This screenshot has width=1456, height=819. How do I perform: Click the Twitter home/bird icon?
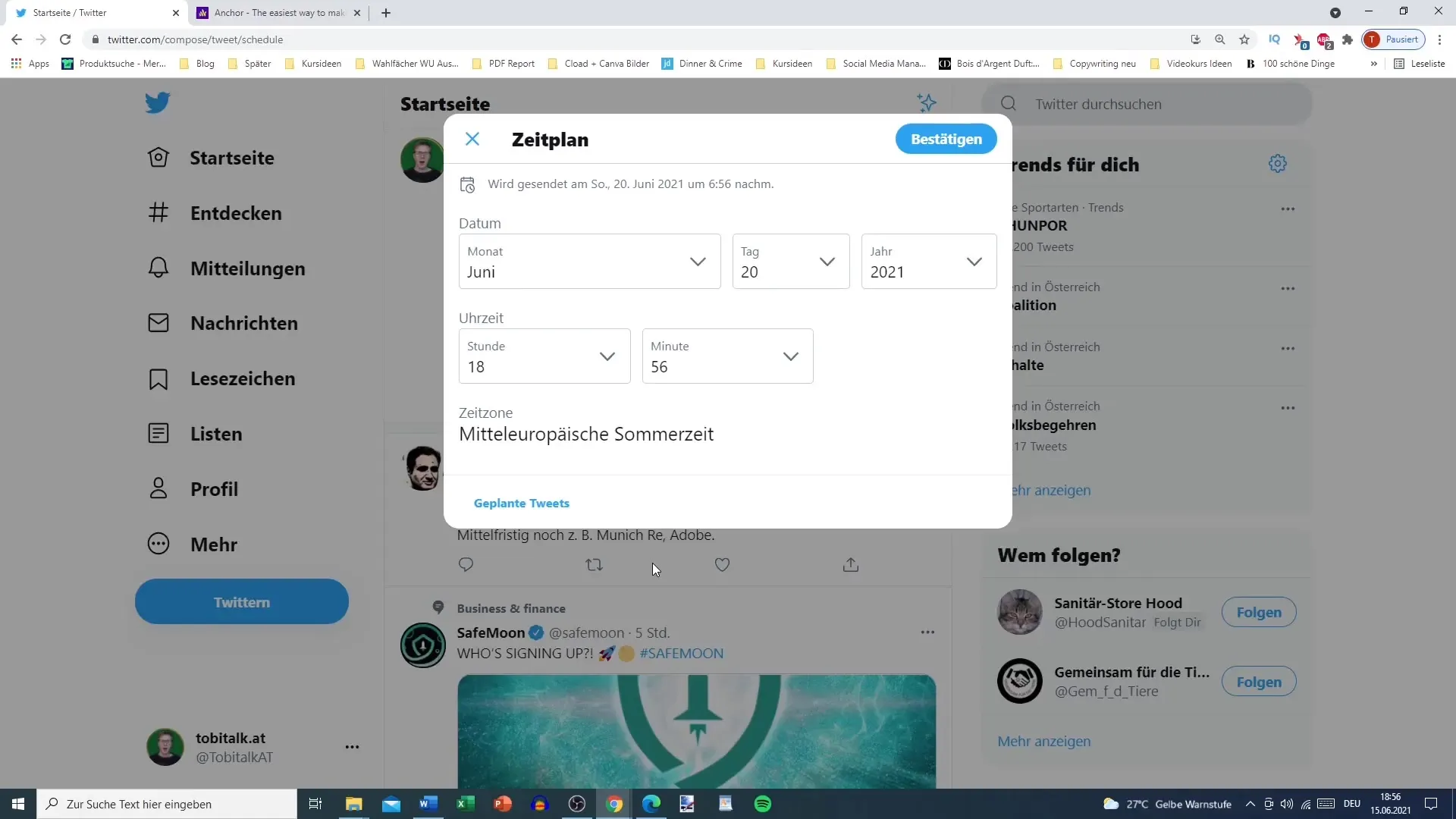(157, 104)
